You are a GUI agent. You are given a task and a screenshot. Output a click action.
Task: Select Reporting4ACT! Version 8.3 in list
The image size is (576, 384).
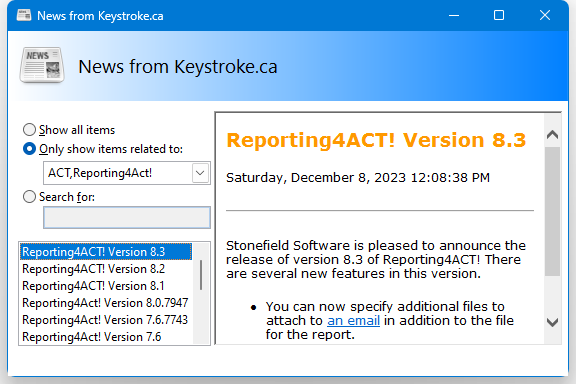[x=106, y=252]
